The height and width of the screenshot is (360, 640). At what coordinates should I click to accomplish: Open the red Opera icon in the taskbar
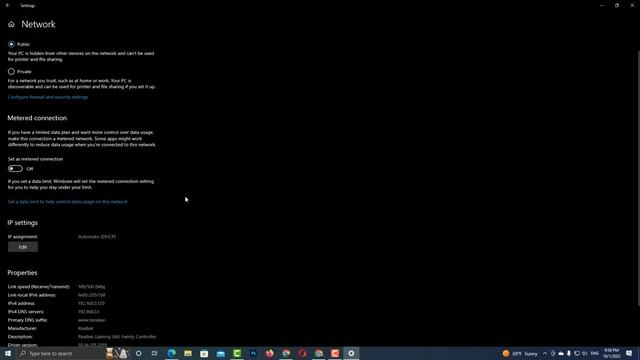(302, 353)
